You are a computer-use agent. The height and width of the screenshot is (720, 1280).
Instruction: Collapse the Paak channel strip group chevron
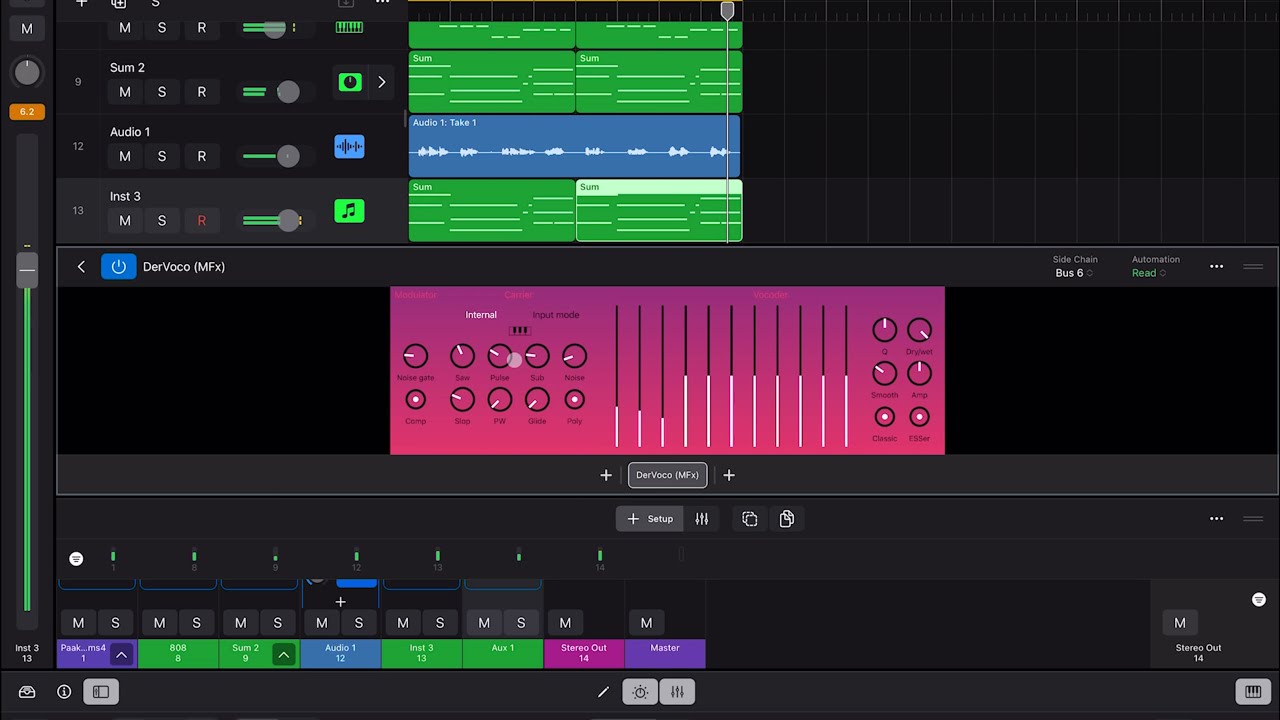pyautogui.click(x=121, y=655)
